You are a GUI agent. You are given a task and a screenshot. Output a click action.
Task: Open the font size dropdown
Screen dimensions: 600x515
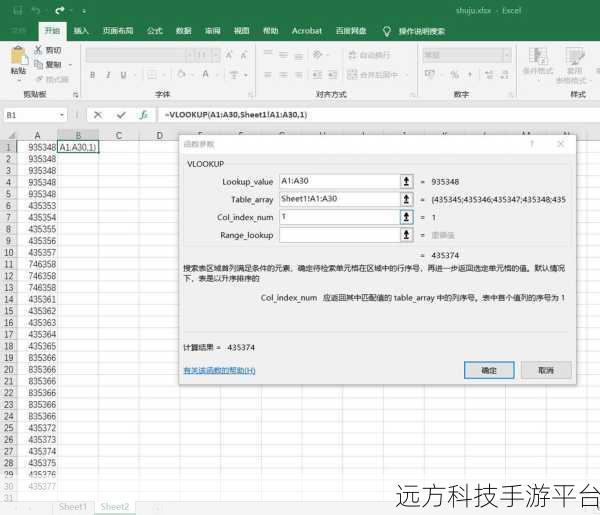click(x=216, y=55)
